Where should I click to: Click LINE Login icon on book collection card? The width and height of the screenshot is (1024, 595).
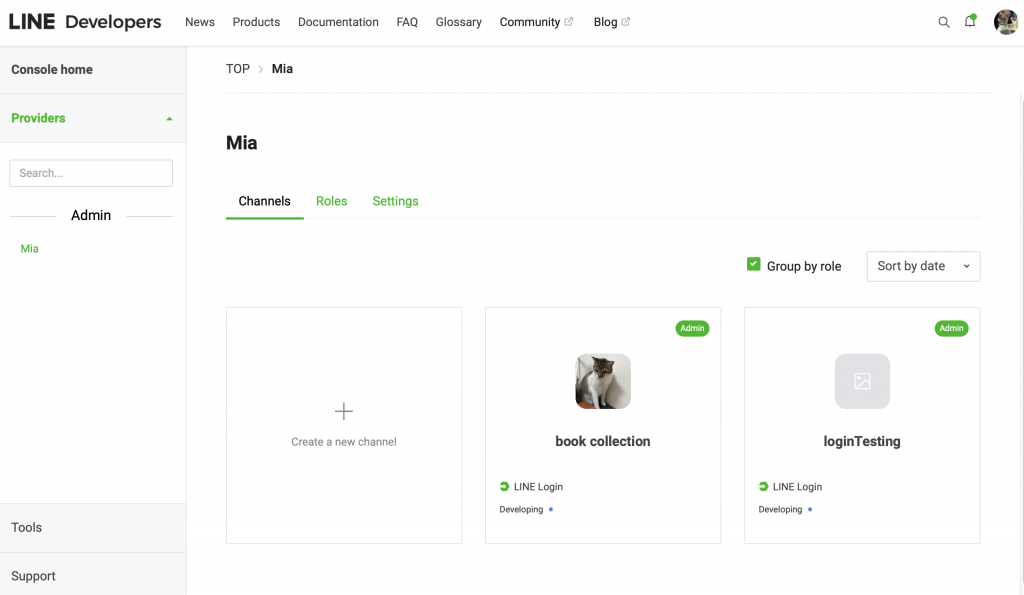[x=504, y=487]
